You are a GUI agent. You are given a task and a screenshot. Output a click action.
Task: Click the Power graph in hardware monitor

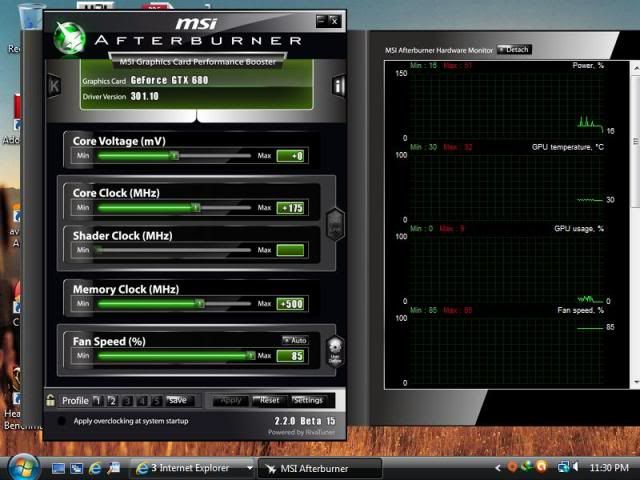(x=506, y=105)
